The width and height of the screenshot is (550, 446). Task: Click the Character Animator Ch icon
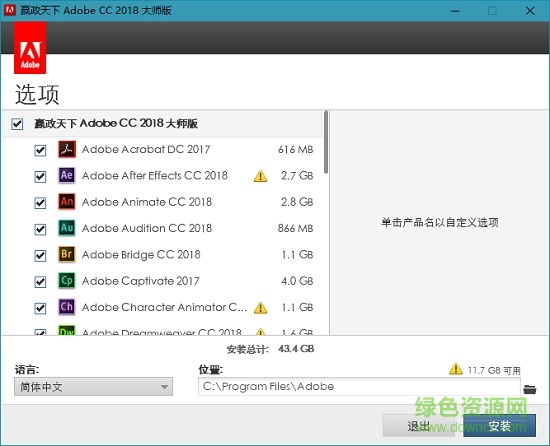(x=67, y=307)
